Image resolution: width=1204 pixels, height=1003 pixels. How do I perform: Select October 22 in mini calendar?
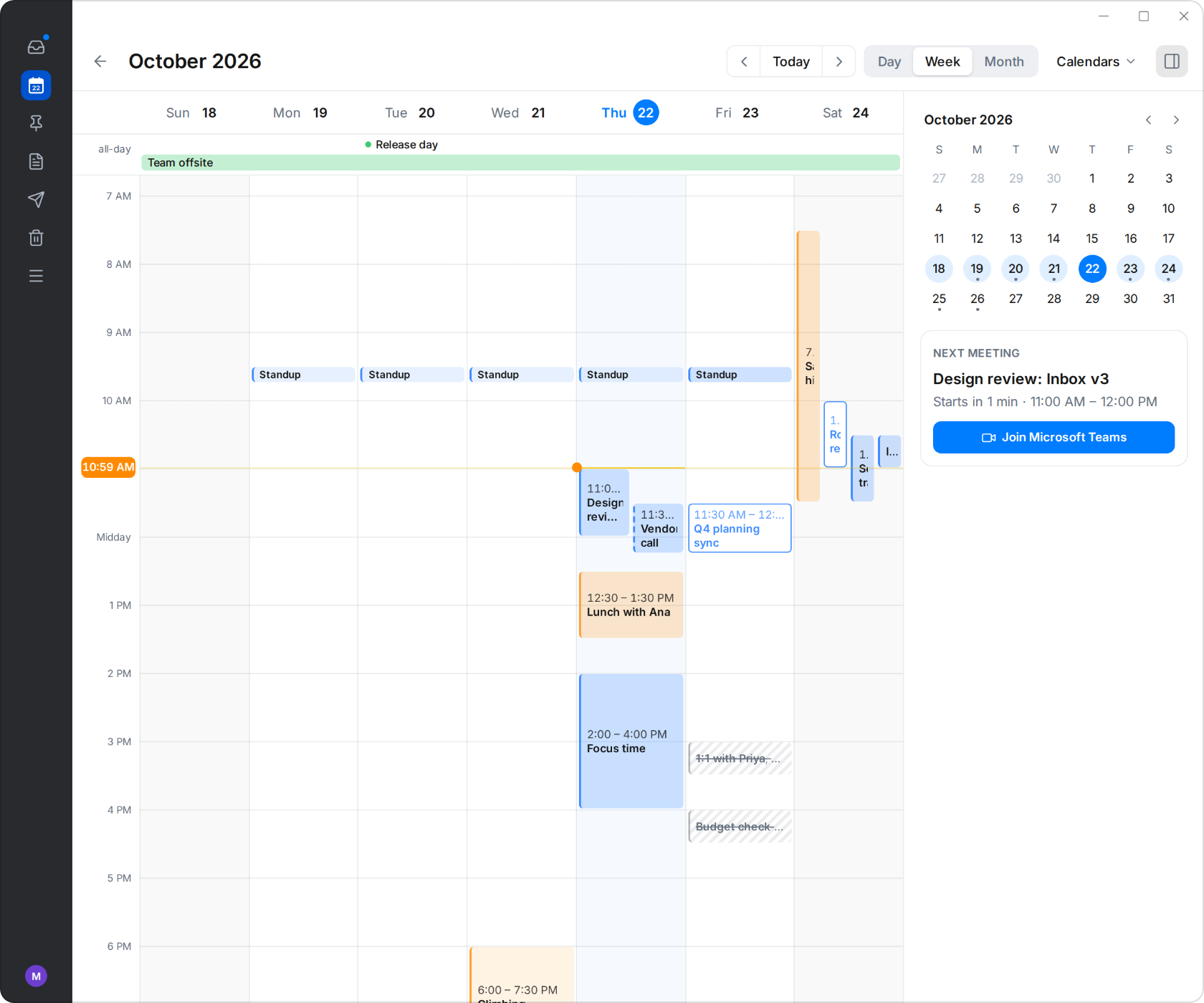coord(1091,269)
